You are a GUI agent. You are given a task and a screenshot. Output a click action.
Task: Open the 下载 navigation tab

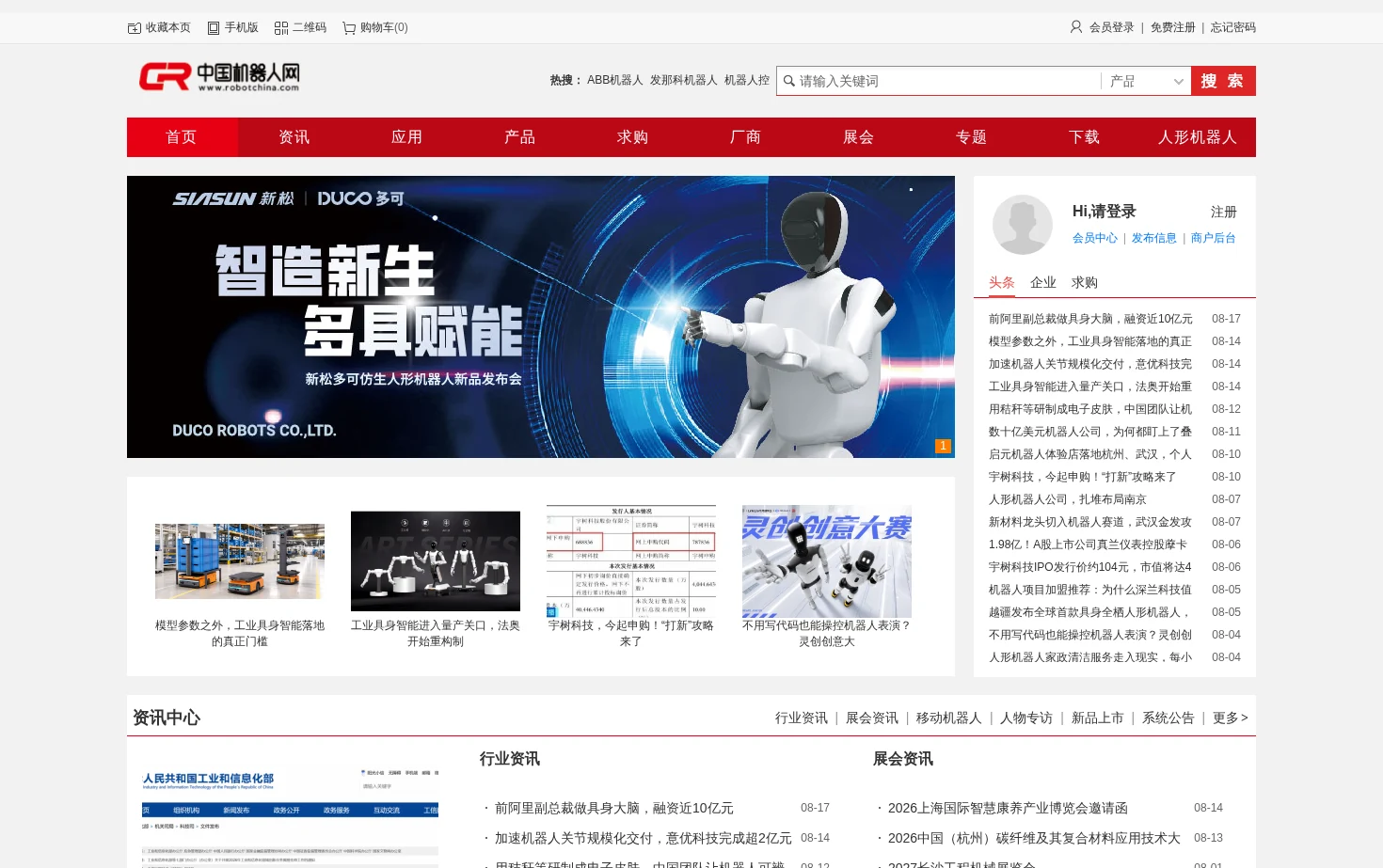[x=1085, y=137]
